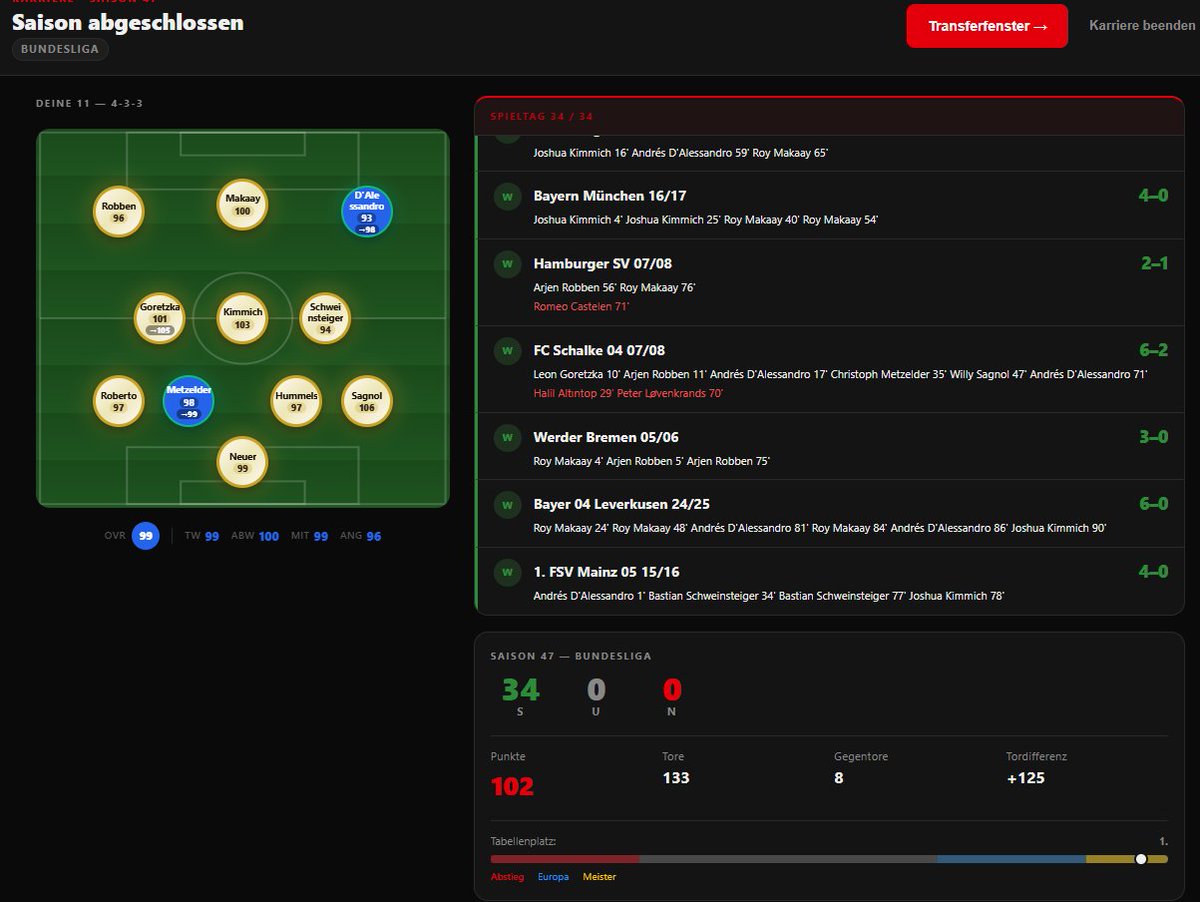Image resolution: width=1200 pixels, height=902 pixels.
Task: Click Punkte value 102
Action: (512, 787)
